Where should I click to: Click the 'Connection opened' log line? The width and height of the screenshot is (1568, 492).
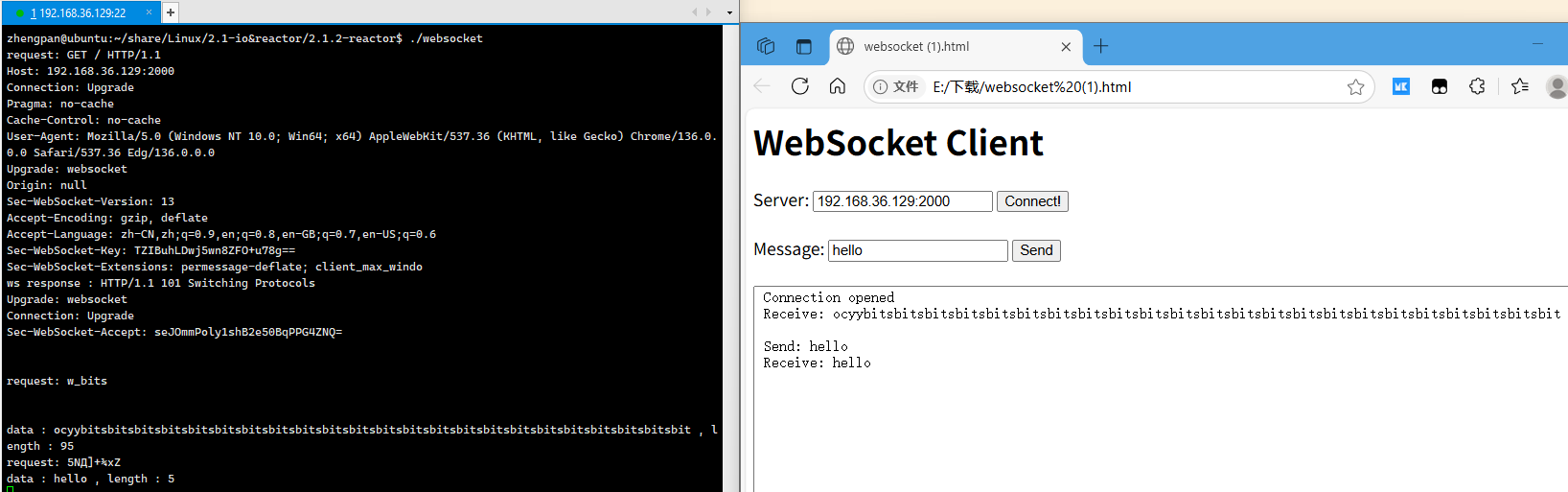coord(828,297)
